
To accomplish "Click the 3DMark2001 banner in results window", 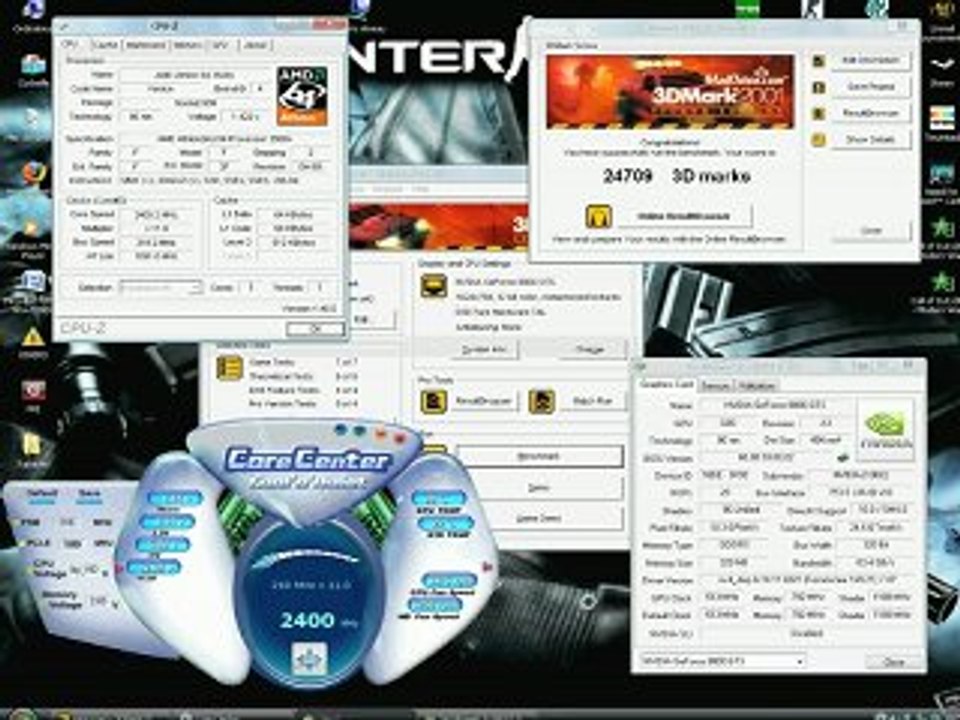I will click(x=670, y=92).
